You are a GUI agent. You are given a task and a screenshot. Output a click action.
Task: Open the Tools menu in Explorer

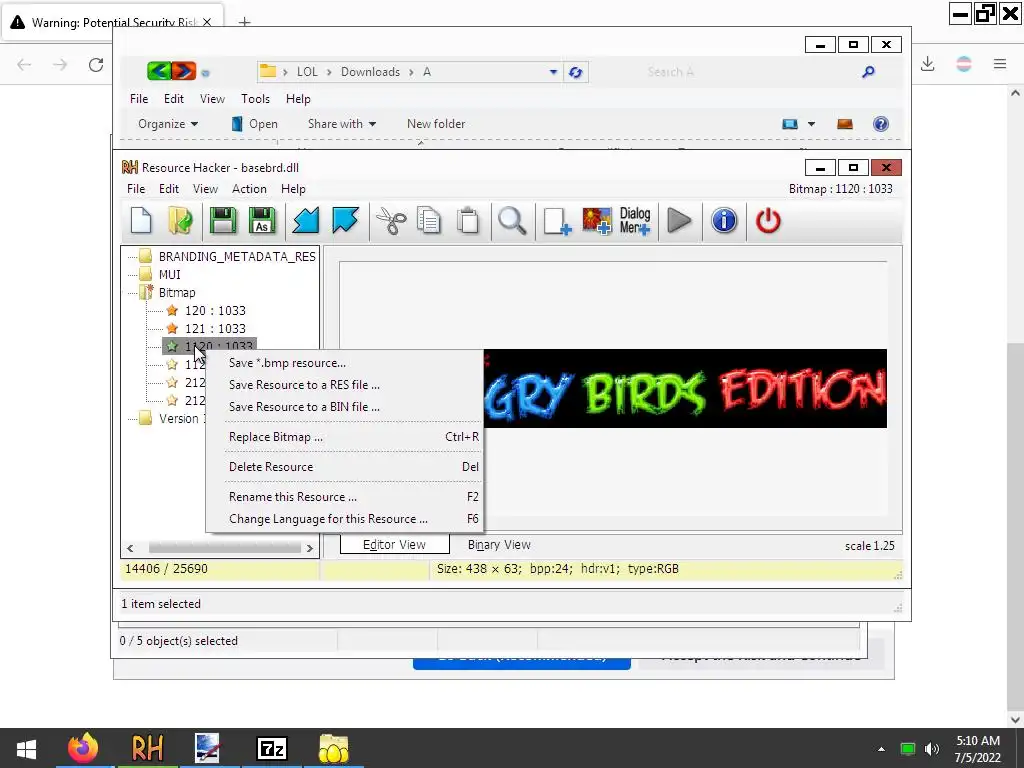coord(255,99)
